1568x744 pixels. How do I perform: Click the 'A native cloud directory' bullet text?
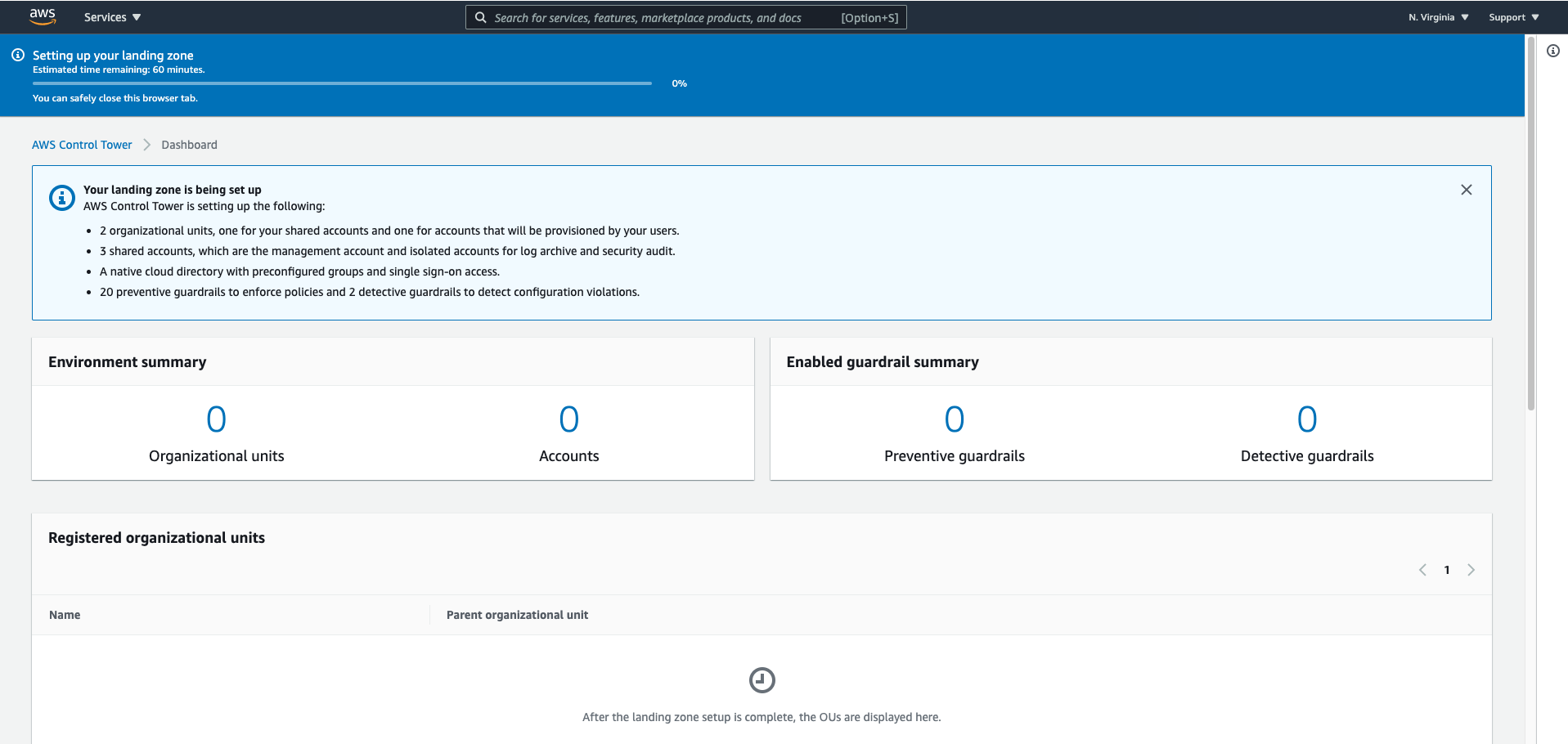tap(299, 271)
